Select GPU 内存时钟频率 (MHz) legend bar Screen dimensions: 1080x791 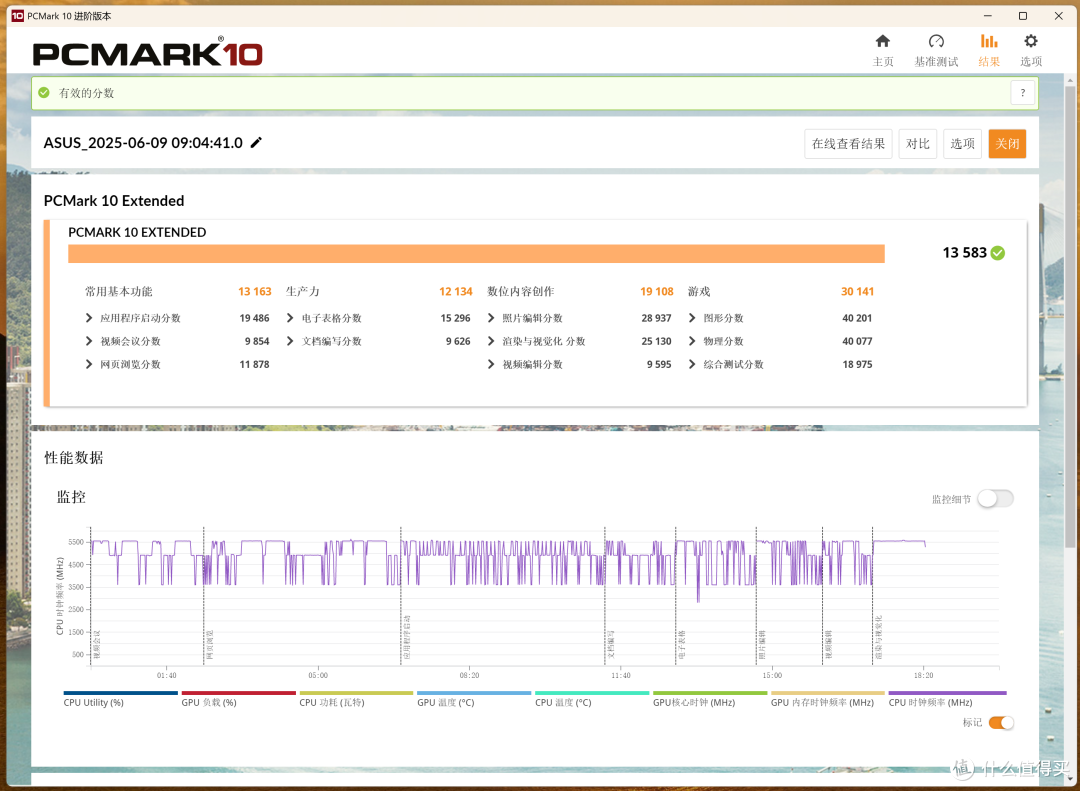click(x=827, y=693)
